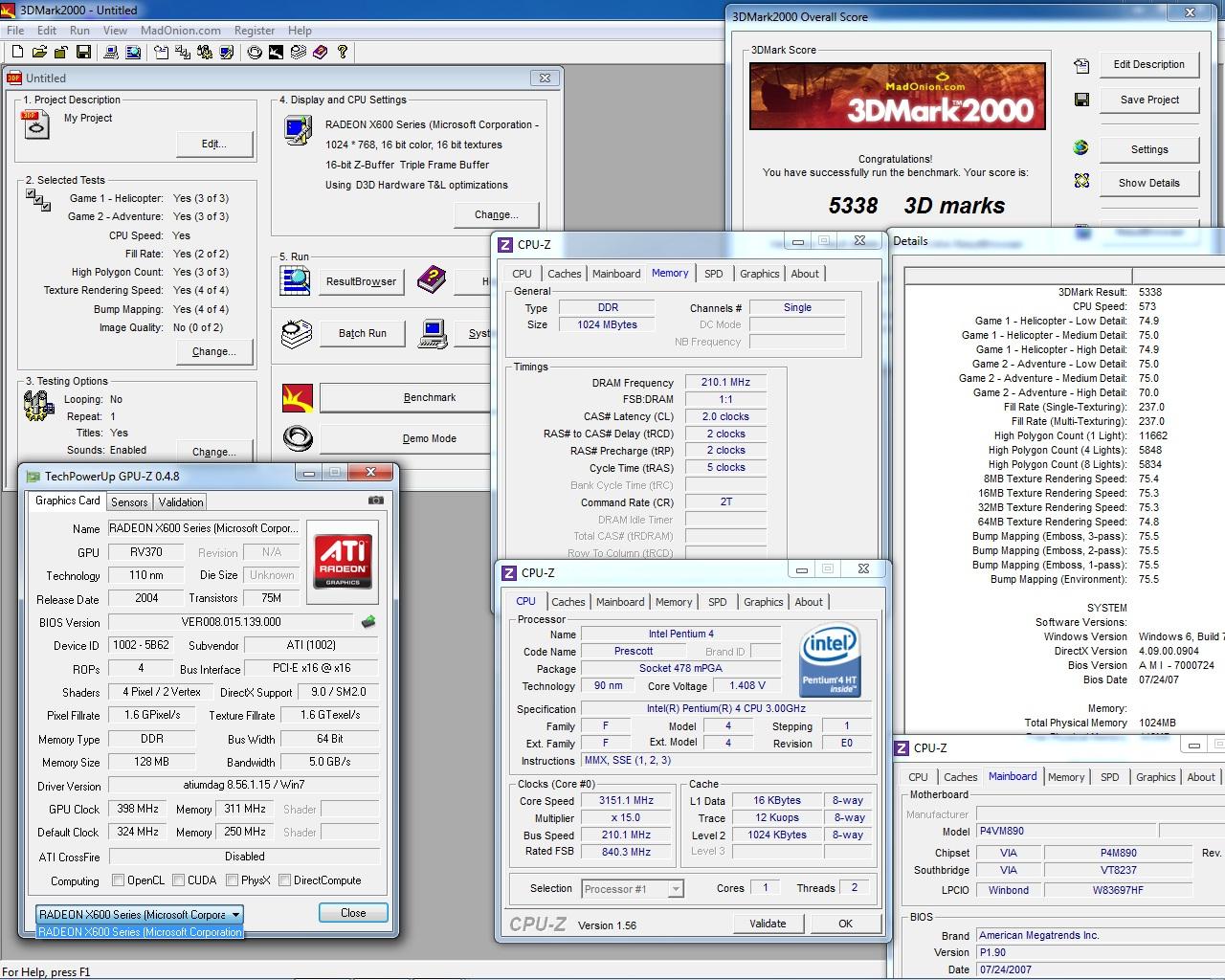The width and height of the screenshot is (1225, 980).
Task: Click the 5338 3D marks score text
Action: 917,206
